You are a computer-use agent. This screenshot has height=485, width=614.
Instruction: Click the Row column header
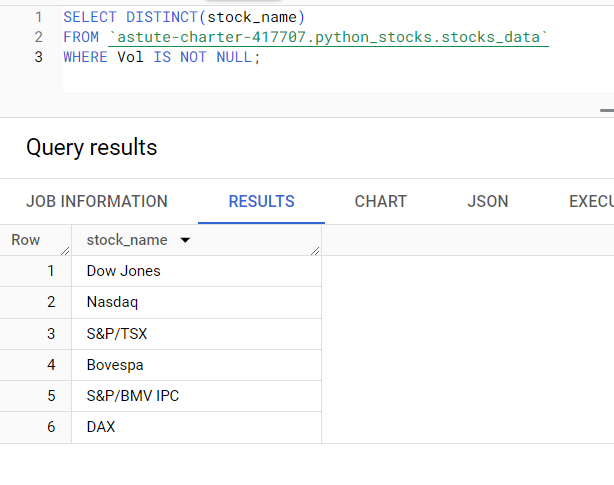(x=25, y=240)
